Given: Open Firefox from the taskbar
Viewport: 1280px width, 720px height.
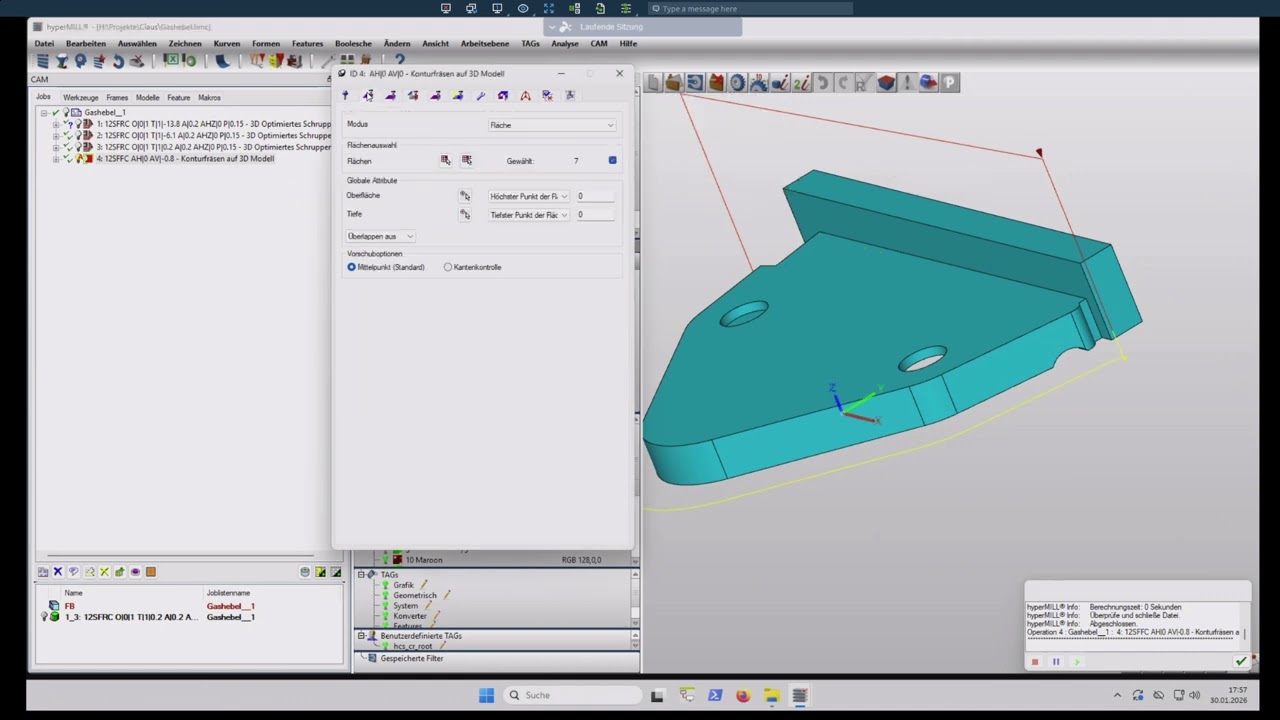Looking at the screenshot, I should pyautogui.click(x=743, y=695).
